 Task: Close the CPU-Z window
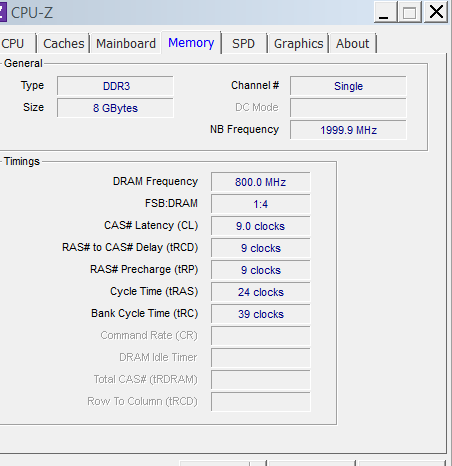coord(436,12)
